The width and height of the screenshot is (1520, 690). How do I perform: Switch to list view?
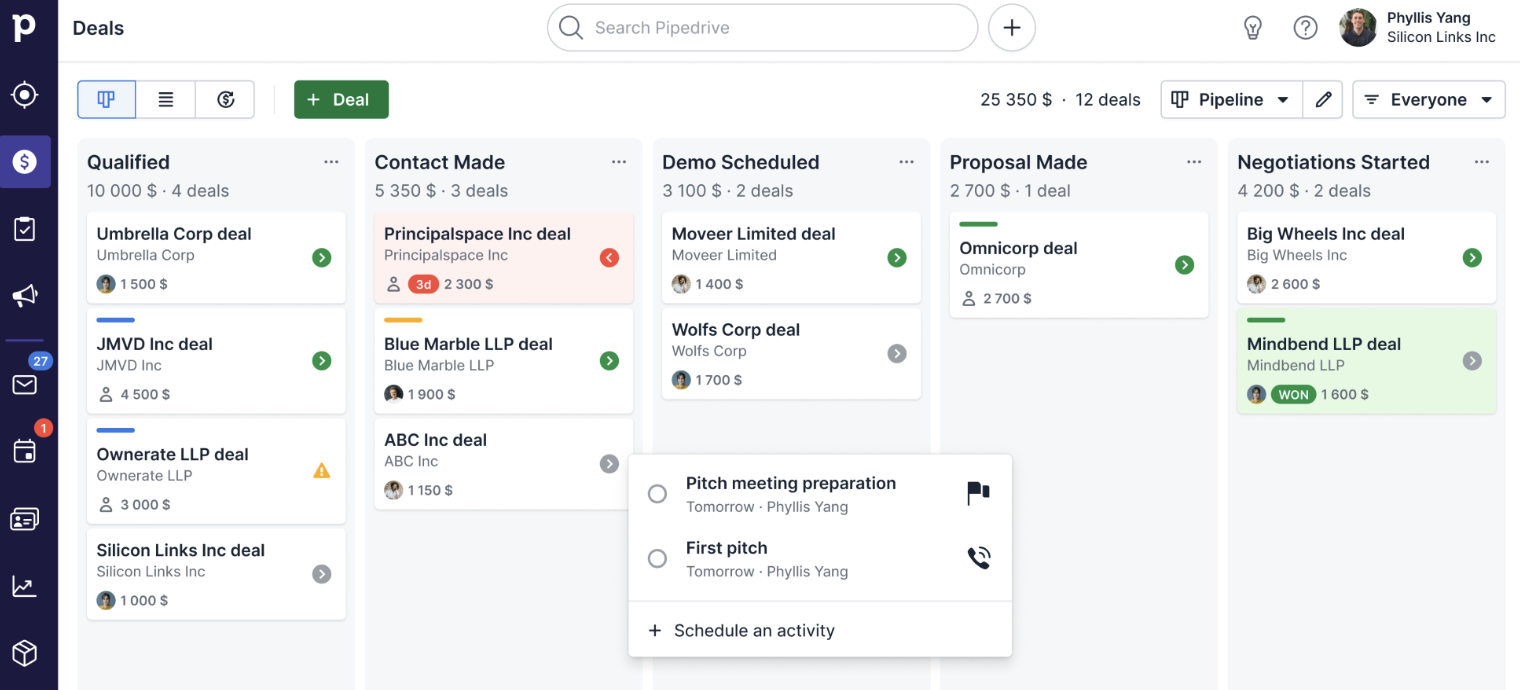pos(166,100)
